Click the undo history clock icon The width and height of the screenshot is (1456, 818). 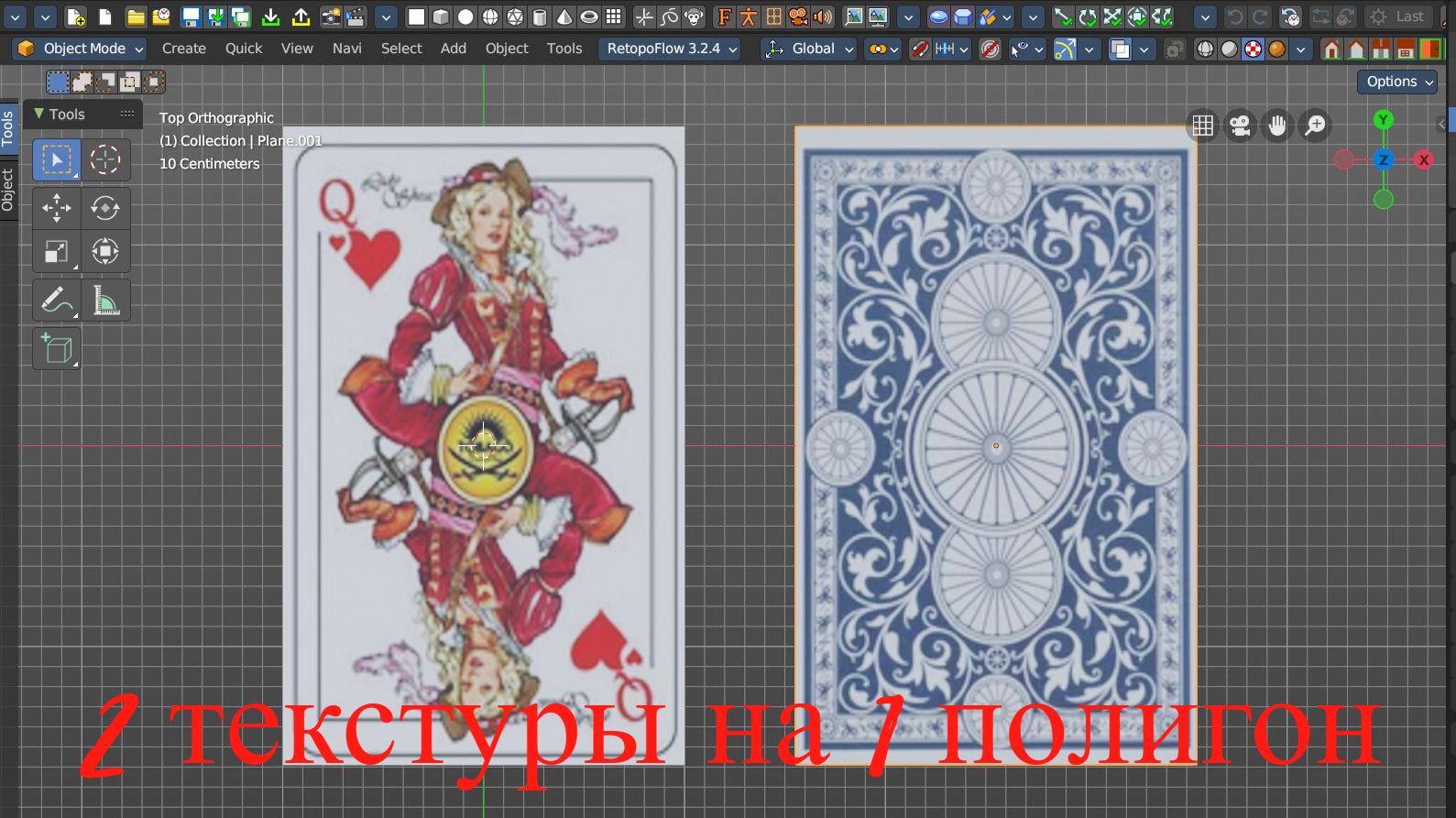point(1290,16)
